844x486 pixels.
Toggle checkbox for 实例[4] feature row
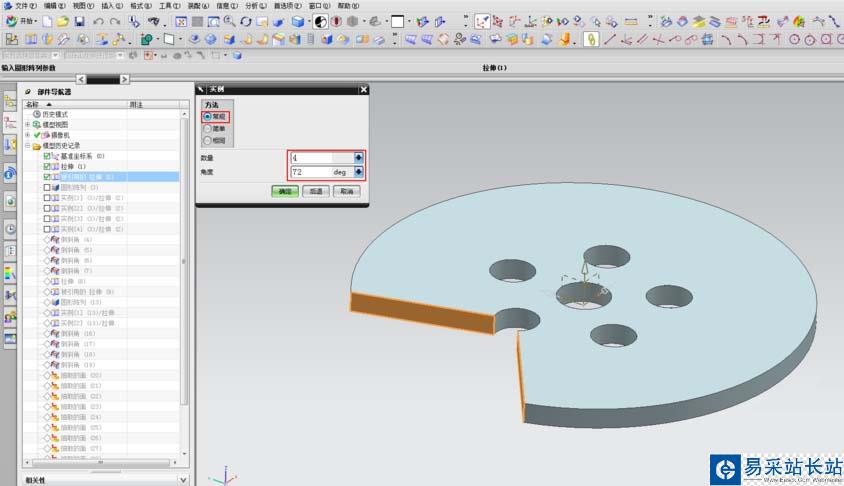(47, 229)
